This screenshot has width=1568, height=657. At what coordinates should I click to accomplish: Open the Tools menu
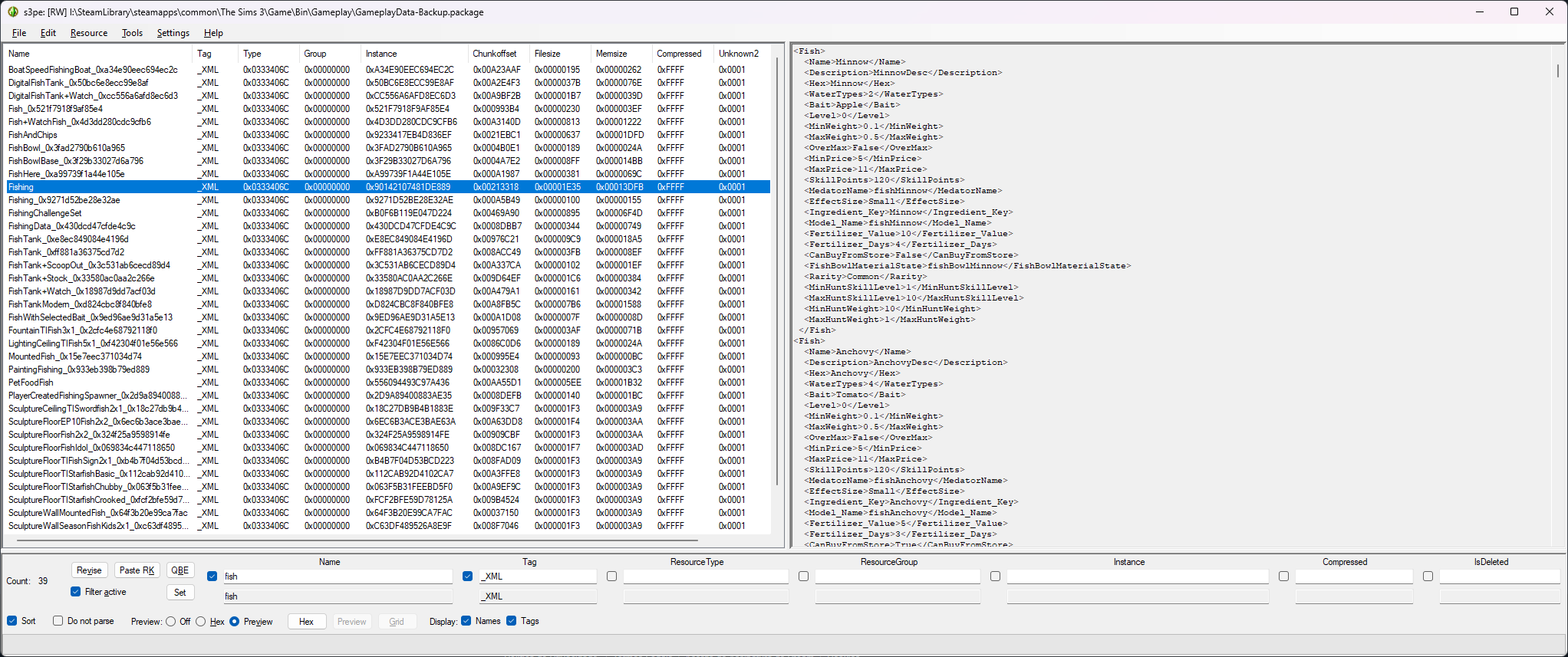tap(132, 33)
